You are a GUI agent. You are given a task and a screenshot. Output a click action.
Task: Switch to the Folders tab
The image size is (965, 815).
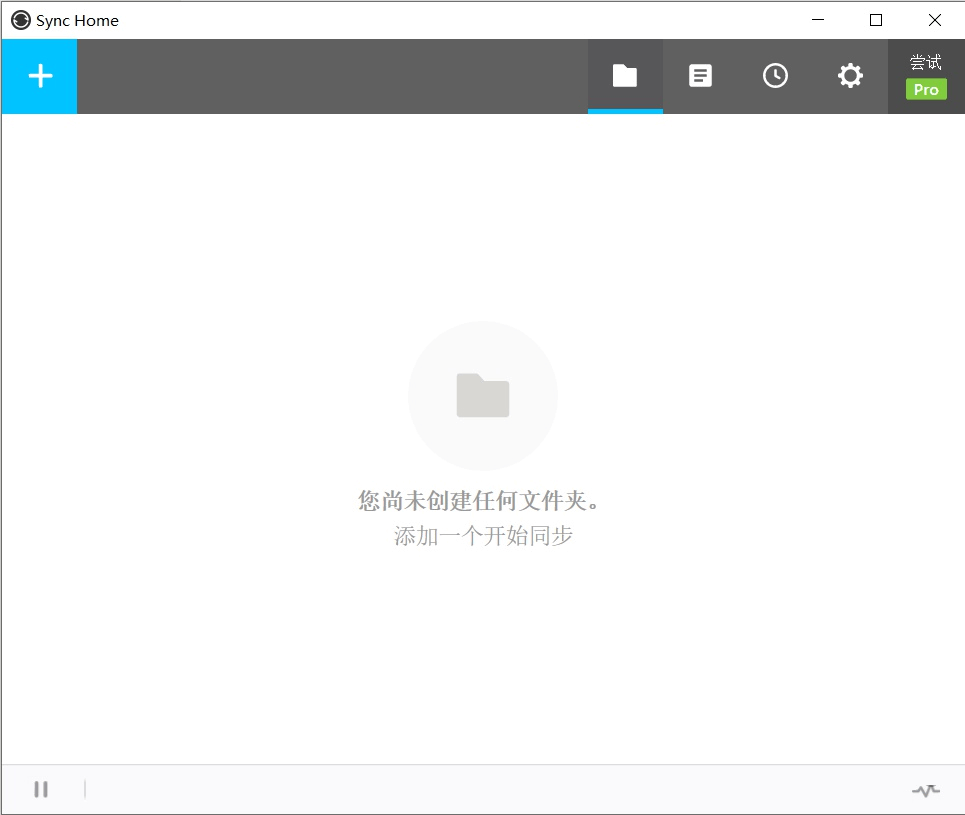pyautogui.click(x=625, y=76)
